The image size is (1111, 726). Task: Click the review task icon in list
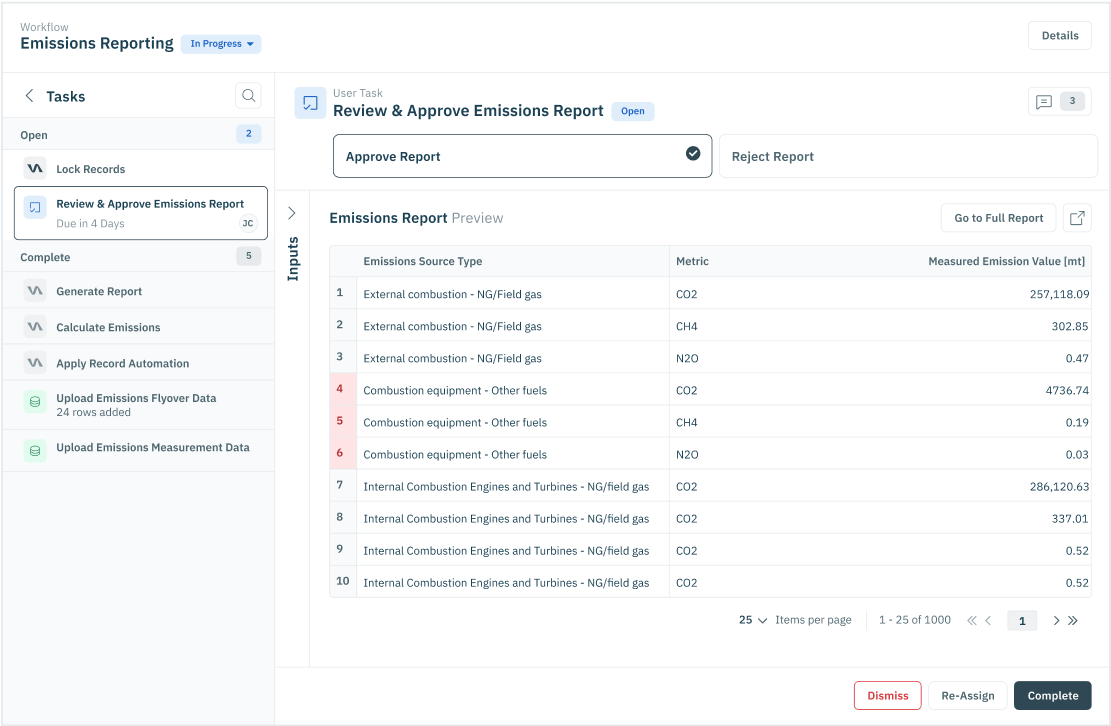coord(35,208)
